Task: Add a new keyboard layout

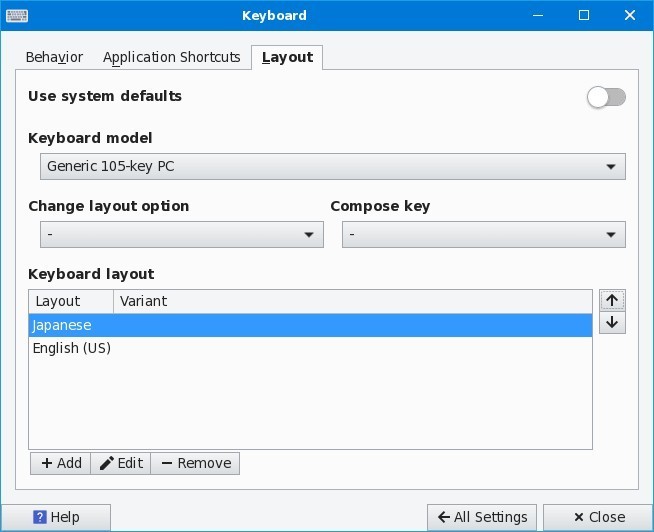Action: (x=61, y=463)
